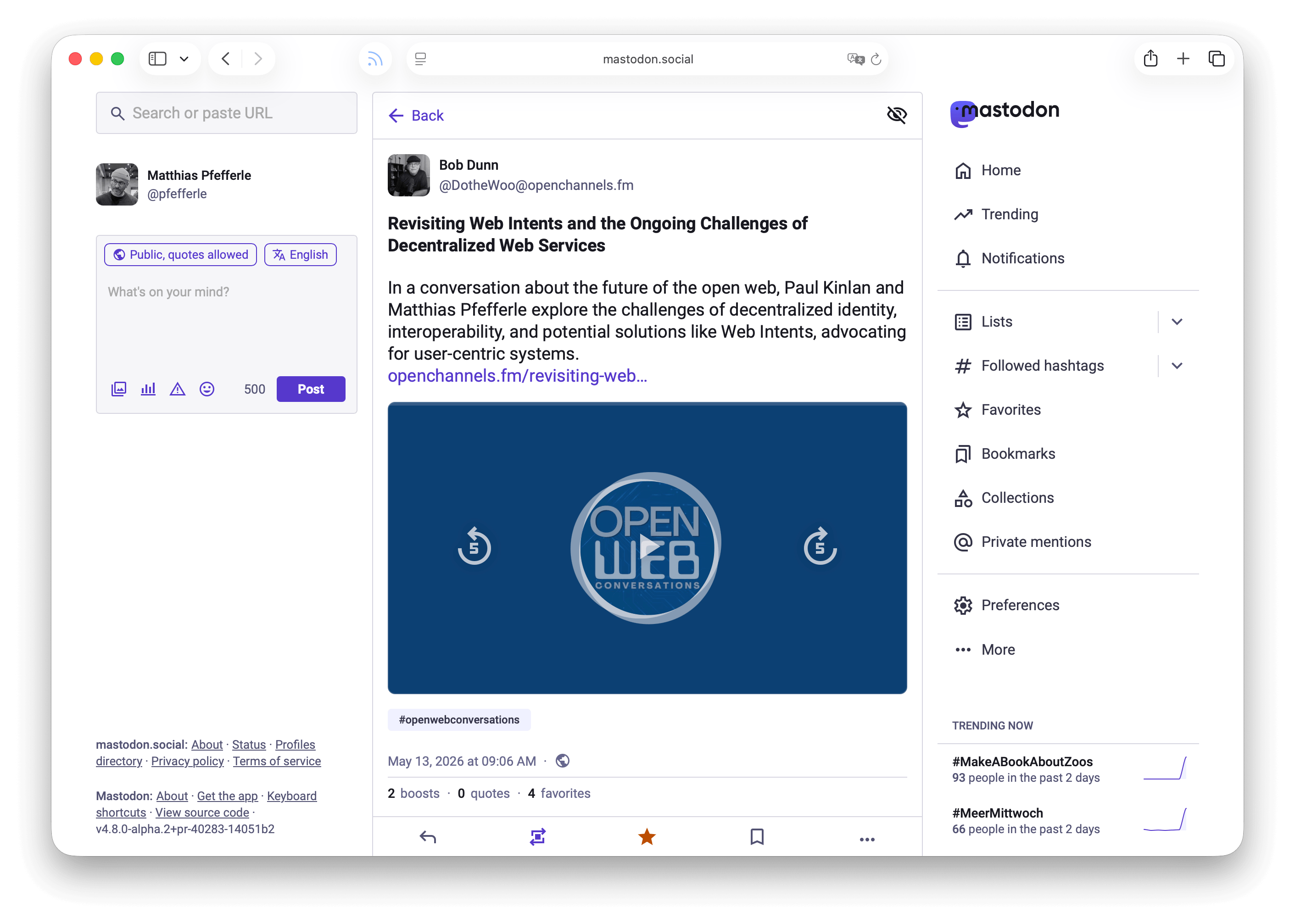Open the #MeerMittwoch trending hashtag
Screen dimensions: 1295x924
coord(998,813)
